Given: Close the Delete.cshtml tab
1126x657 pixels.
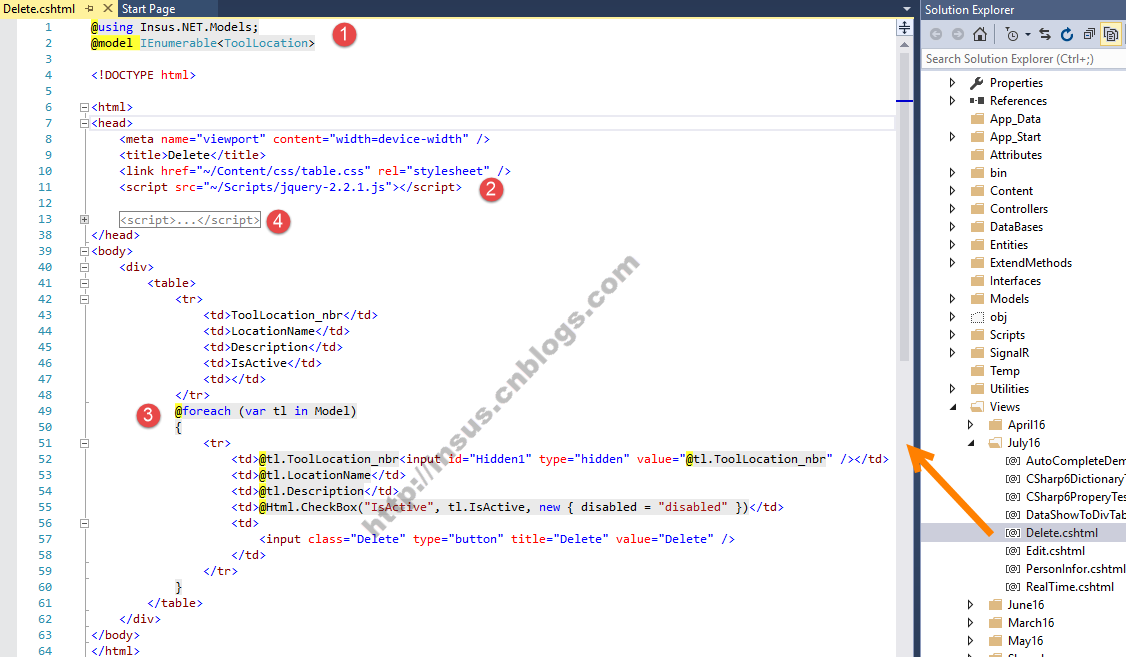Looking at the screenshot, I should pyautogui.click(x=108, y=9).
